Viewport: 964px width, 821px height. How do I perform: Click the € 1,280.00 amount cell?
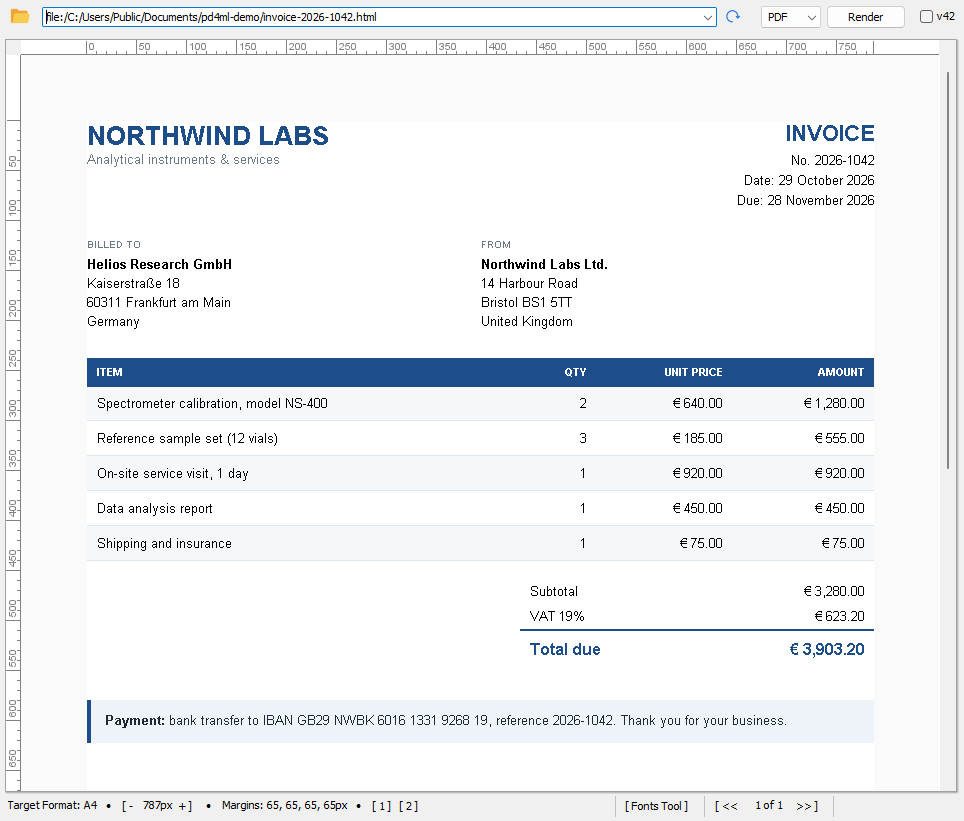tap(834, 403)
